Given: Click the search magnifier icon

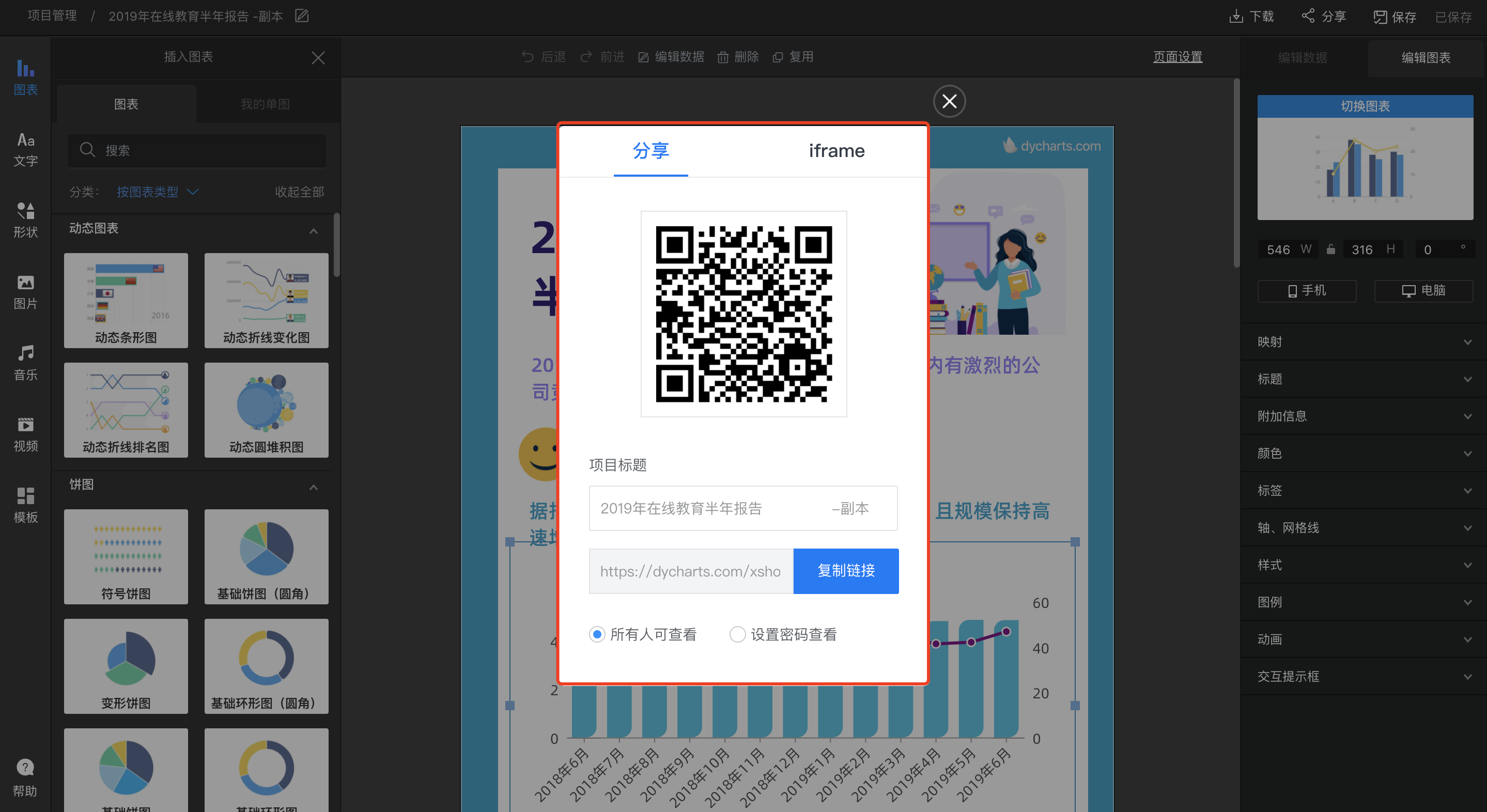Looking at the screenshot, I should click(x=87, y=150).
